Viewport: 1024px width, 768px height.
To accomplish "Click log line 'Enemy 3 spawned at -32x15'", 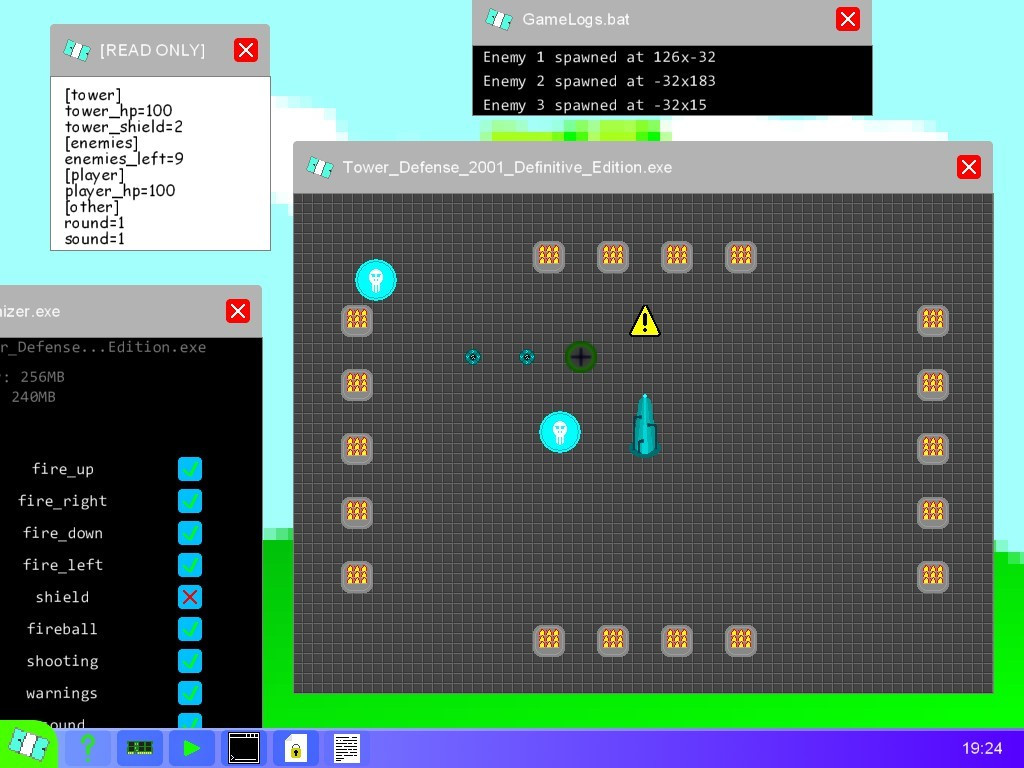I will coord(594,104).
